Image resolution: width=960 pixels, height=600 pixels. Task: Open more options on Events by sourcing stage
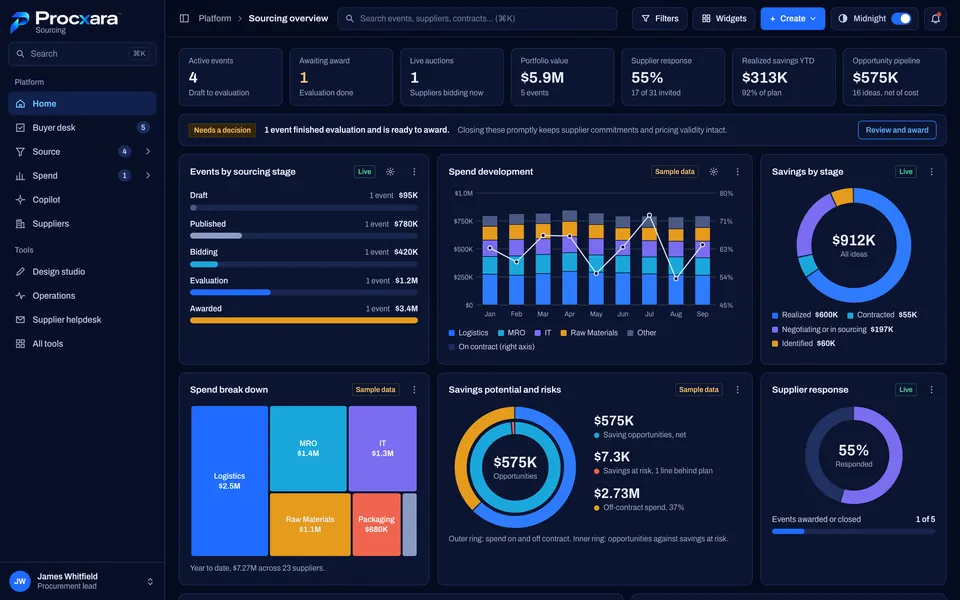[414, 171]
